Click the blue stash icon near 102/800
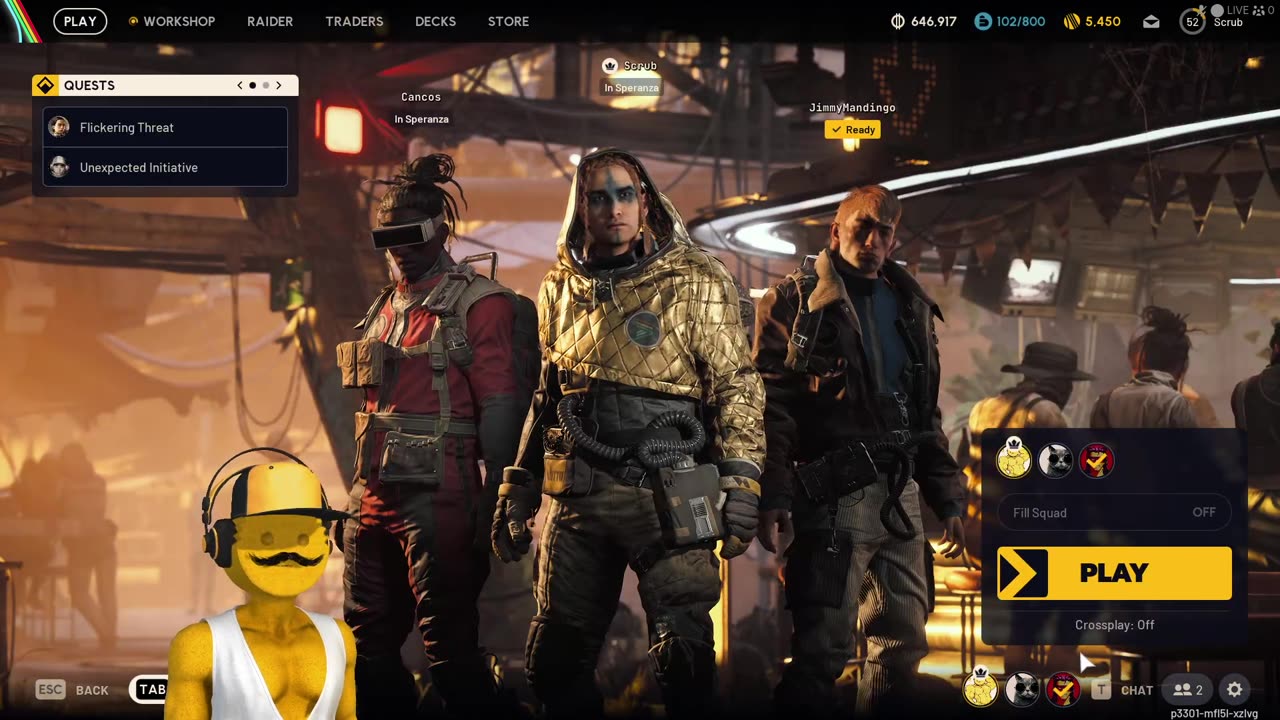The image size is (1280, 720). (x=983, y=21)
